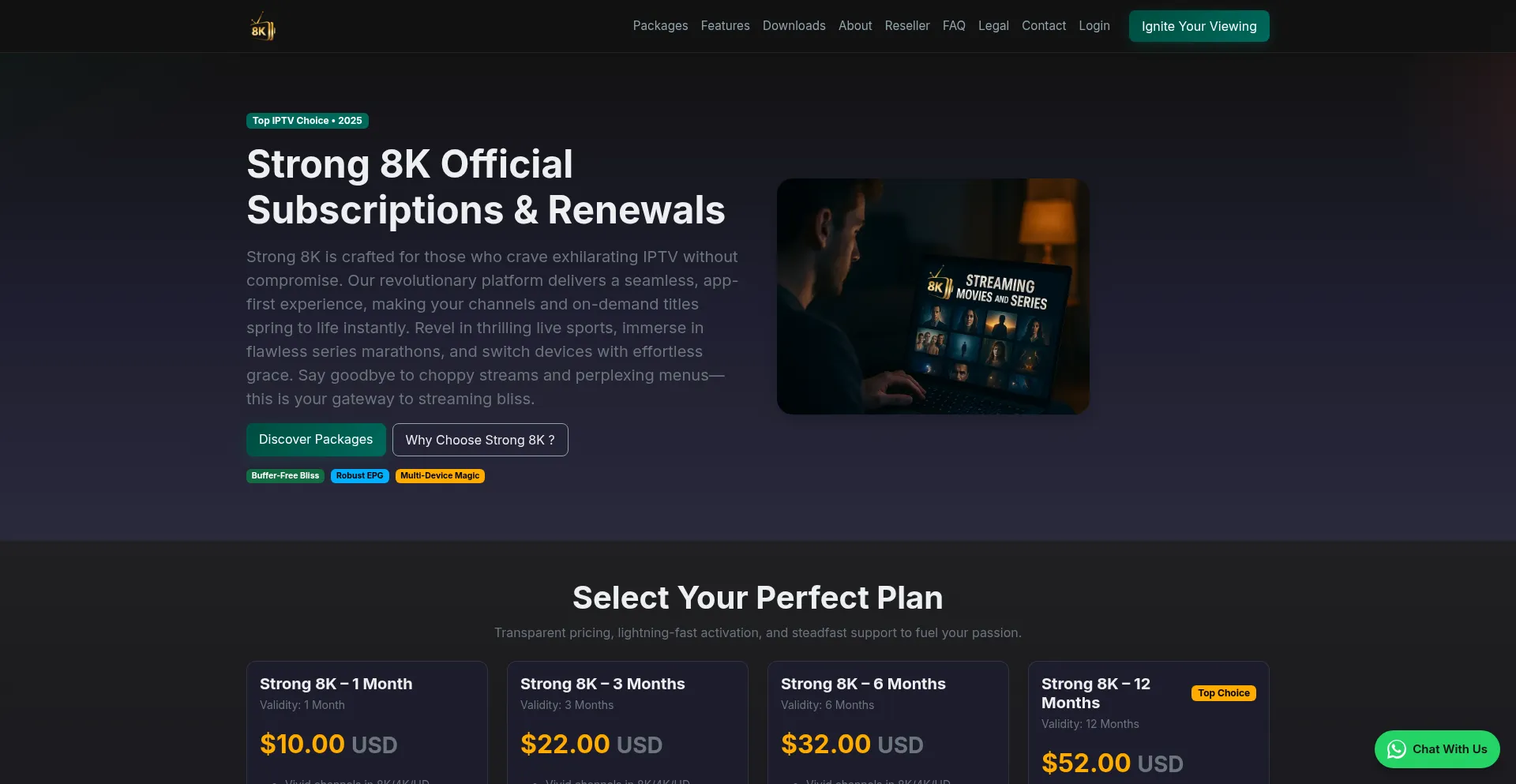Click the Ignite Your Viewing button
This screenshot has width=1516, height=784.
tap(1199, 26)
